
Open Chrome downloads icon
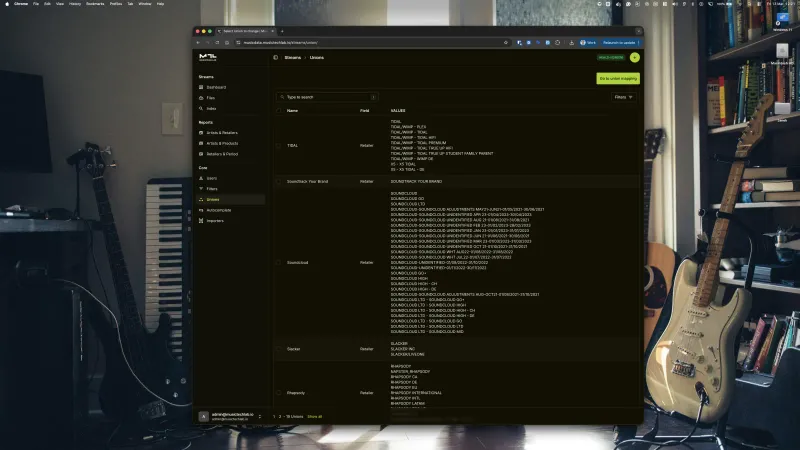click(571, 43)
